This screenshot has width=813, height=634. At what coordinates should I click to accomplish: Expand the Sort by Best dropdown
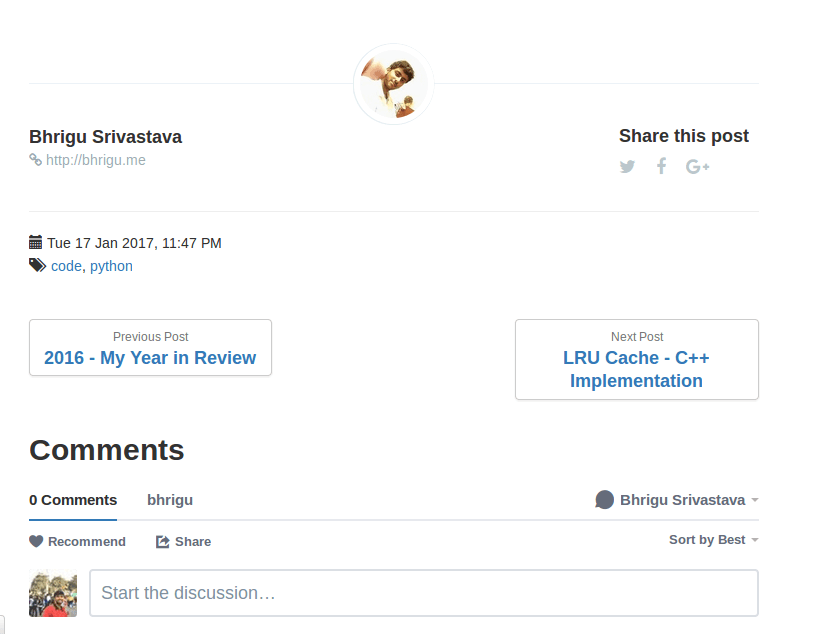[713, 540]
